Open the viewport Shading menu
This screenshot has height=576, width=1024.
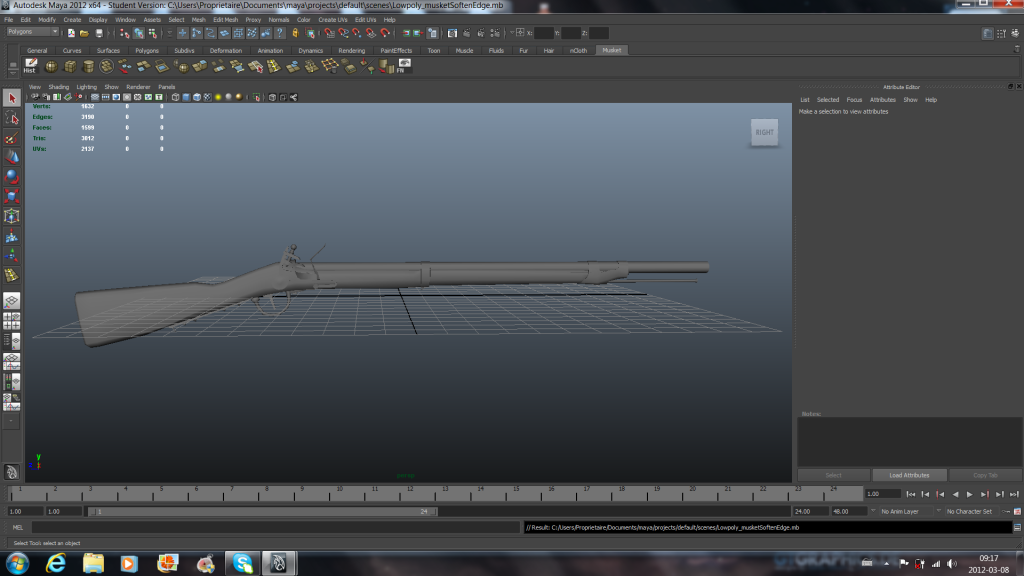click(x=58, y=87)
